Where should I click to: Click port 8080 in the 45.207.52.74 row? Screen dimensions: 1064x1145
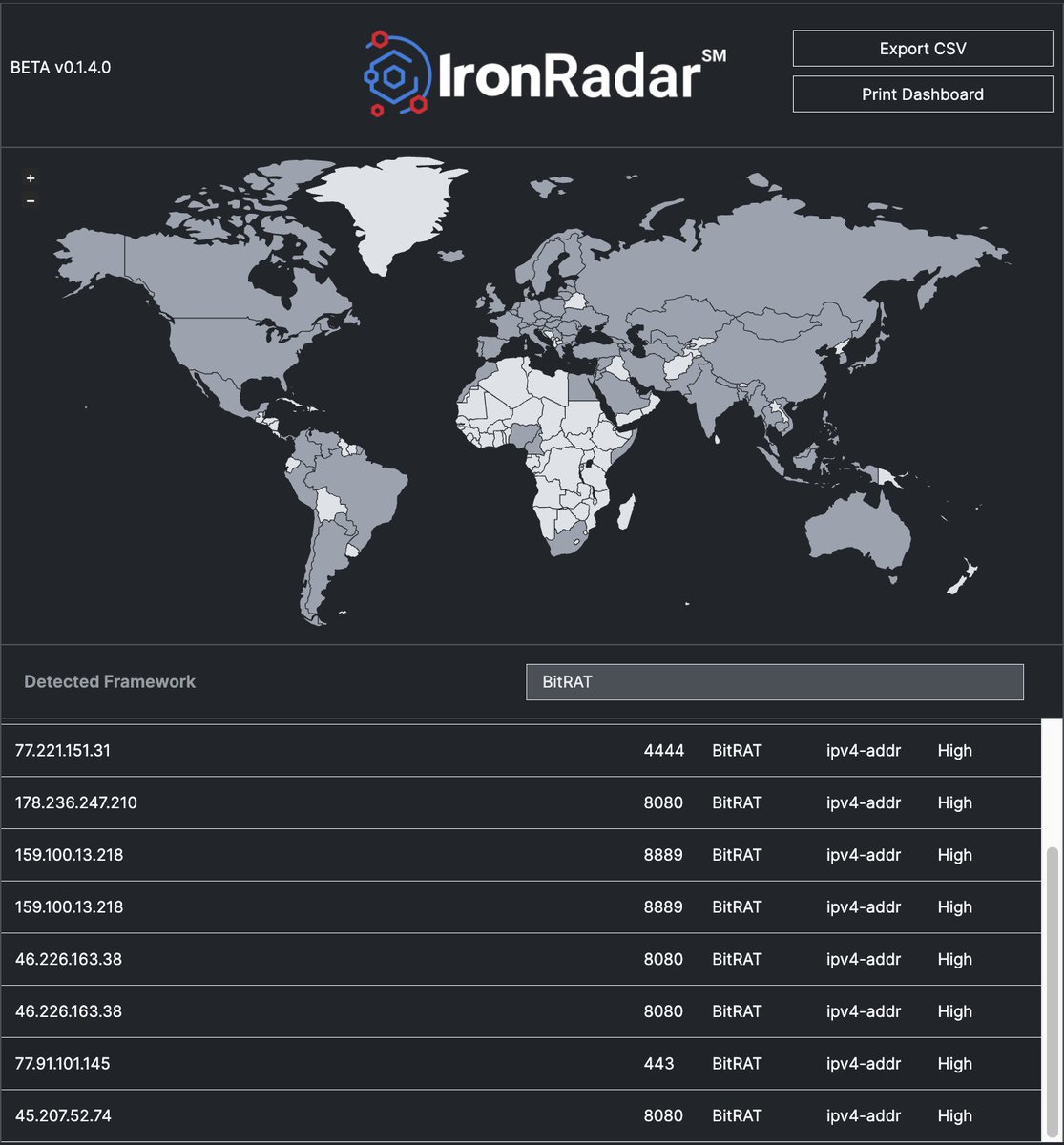663,1116
